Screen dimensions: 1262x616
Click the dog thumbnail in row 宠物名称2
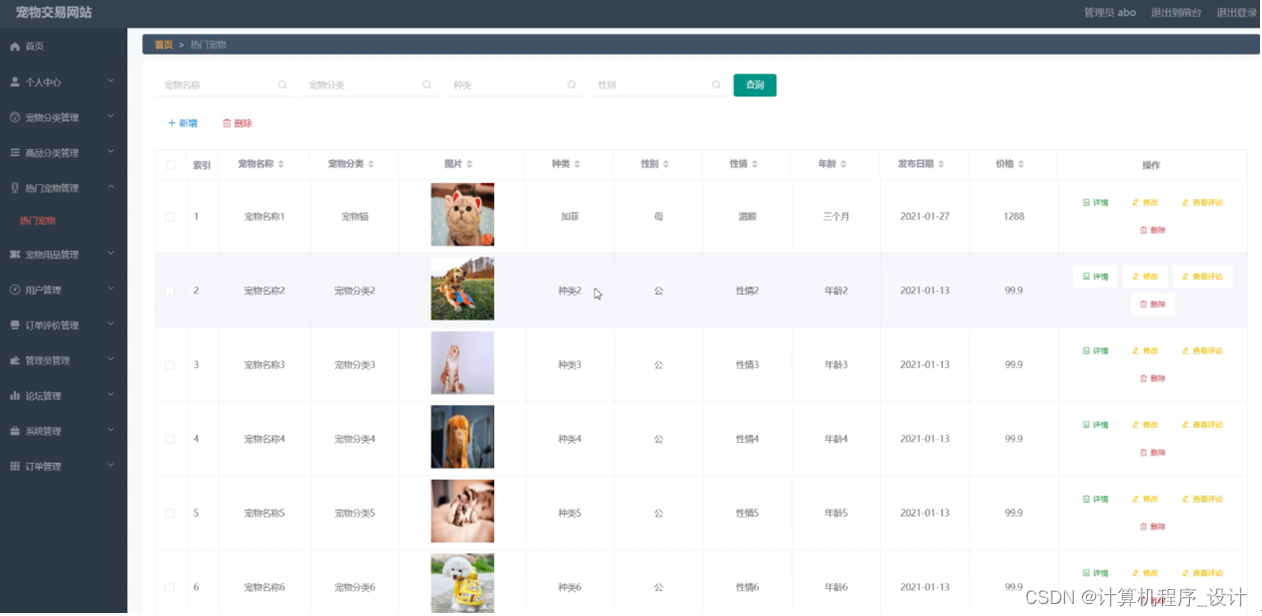[462, 289]
